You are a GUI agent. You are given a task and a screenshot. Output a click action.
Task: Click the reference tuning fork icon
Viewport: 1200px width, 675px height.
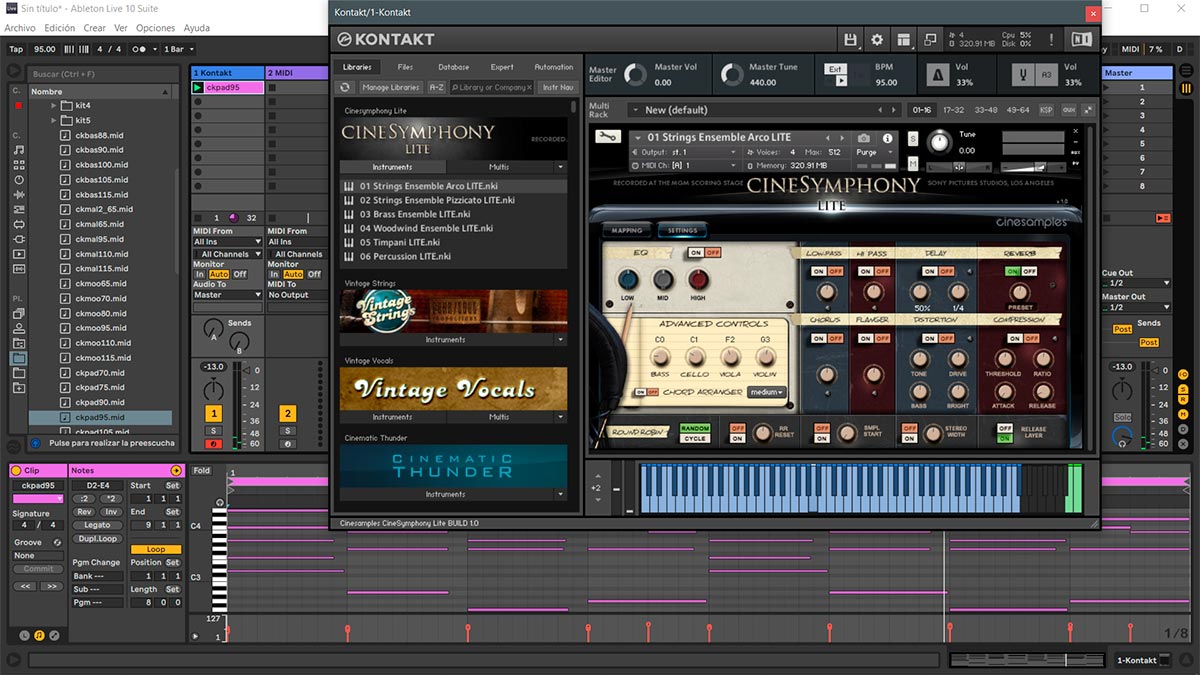point(1022,75)
